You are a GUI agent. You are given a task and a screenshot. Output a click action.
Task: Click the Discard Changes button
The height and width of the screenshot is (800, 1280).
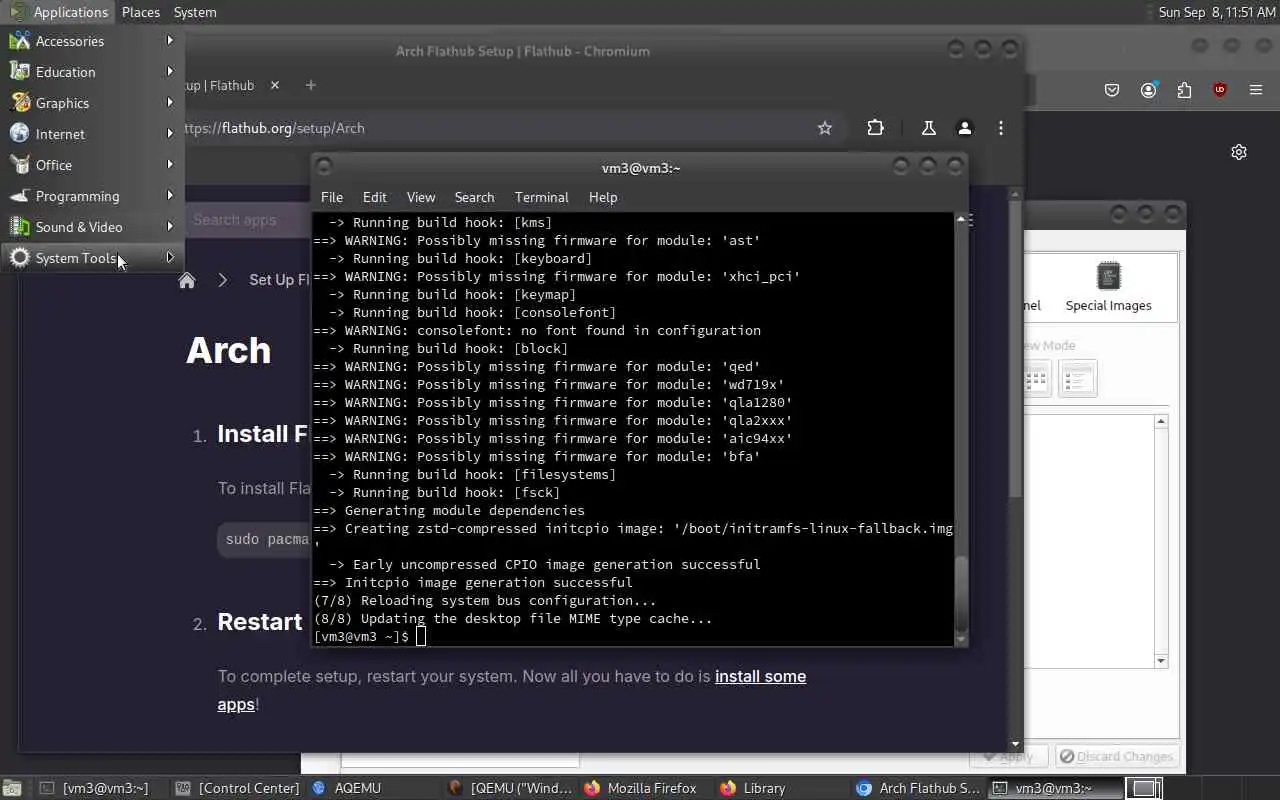click(x=1117, y=757)
